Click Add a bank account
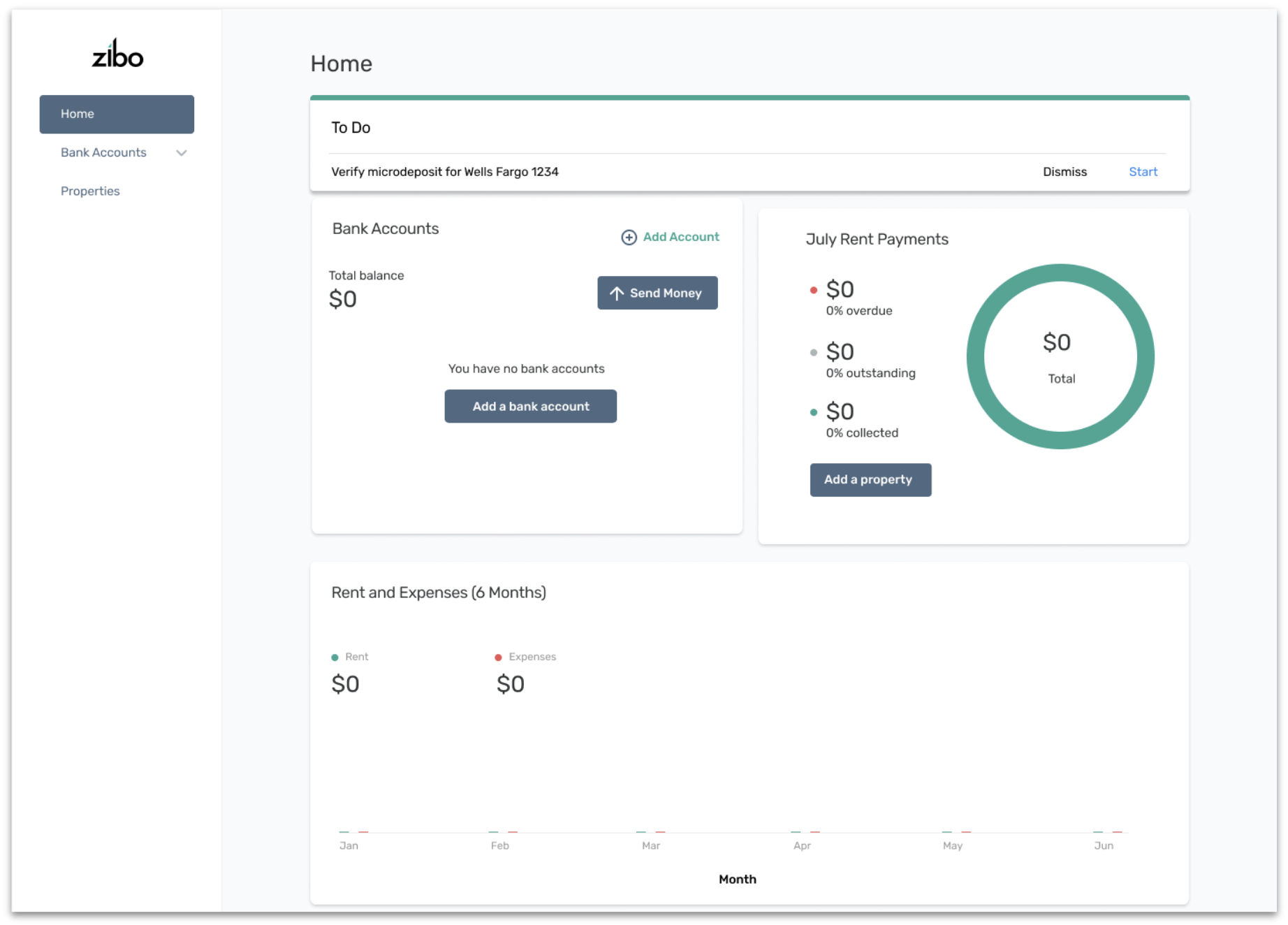 coord(530,406)
